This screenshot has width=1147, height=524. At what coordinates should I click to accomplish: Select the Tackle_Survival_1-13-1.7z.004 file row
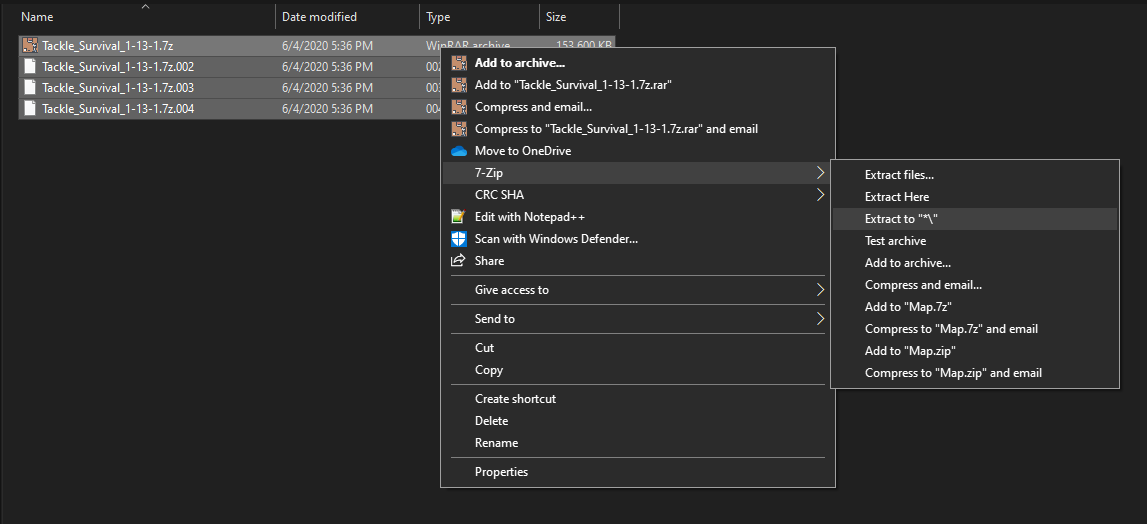(x=118, y=109)
